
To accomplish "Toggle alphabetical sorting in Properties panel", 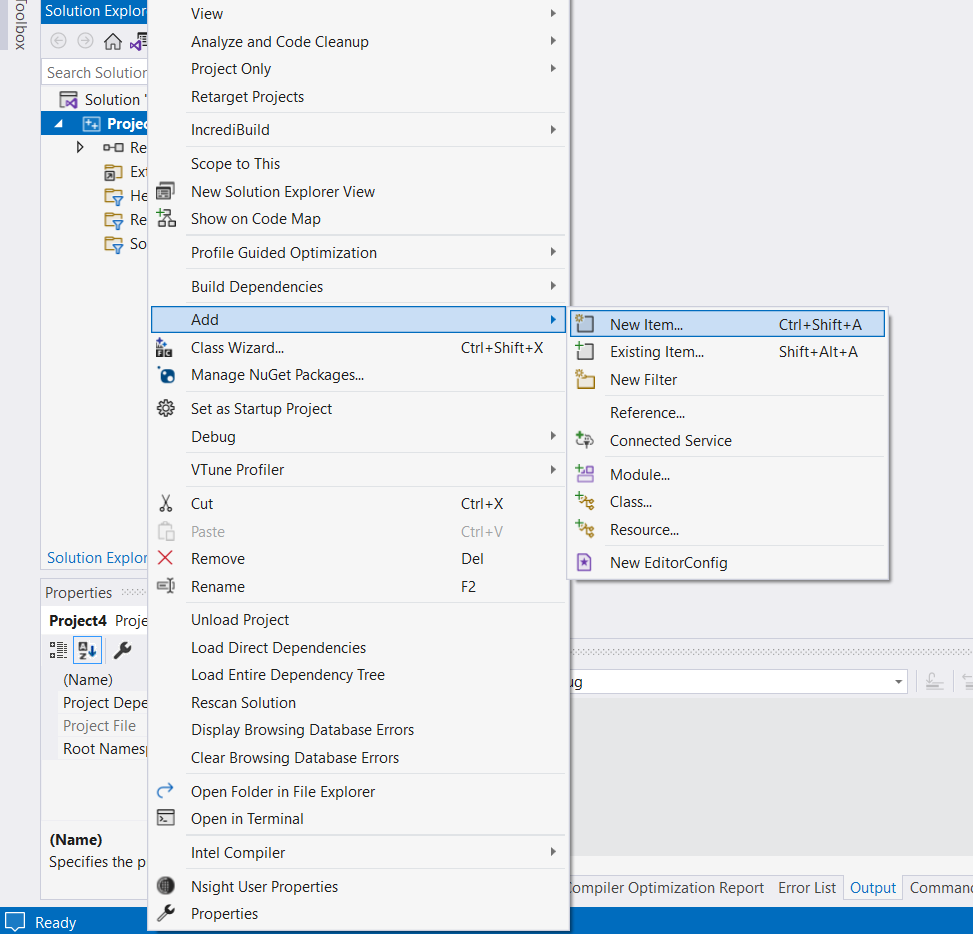I will point(87,650).
